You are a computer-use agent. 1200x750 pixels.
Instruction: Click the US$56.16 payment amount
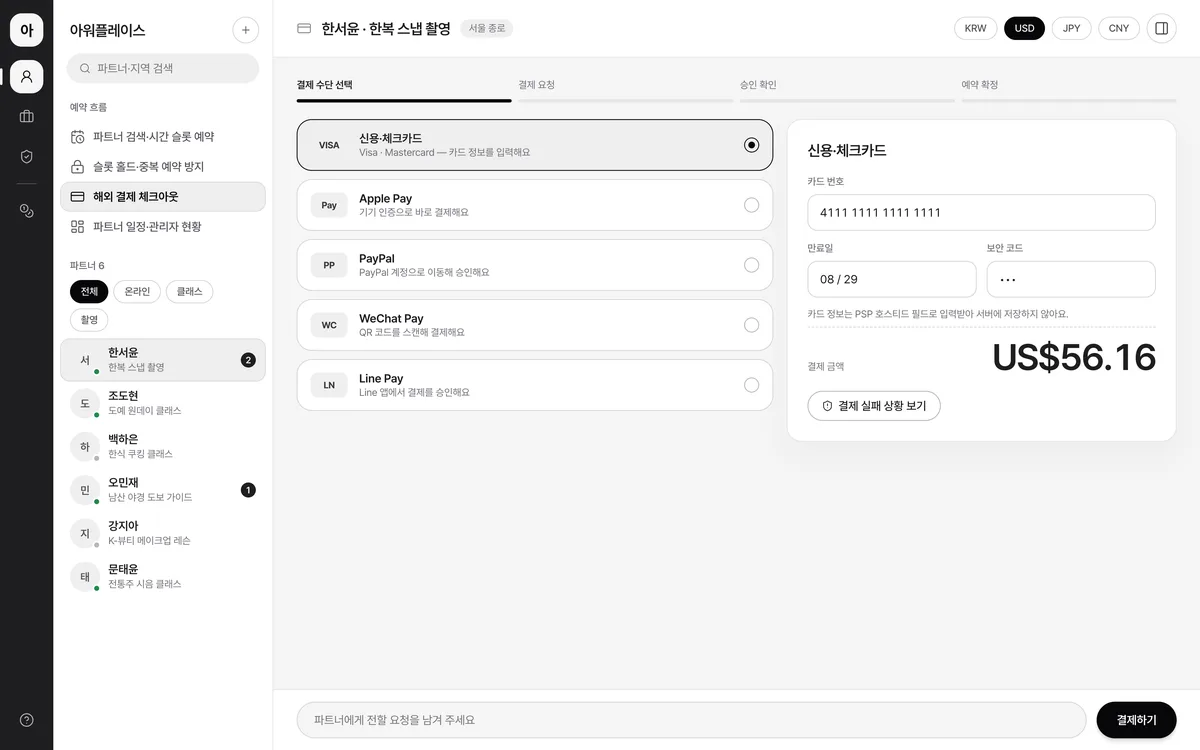tap(1074, 357)
